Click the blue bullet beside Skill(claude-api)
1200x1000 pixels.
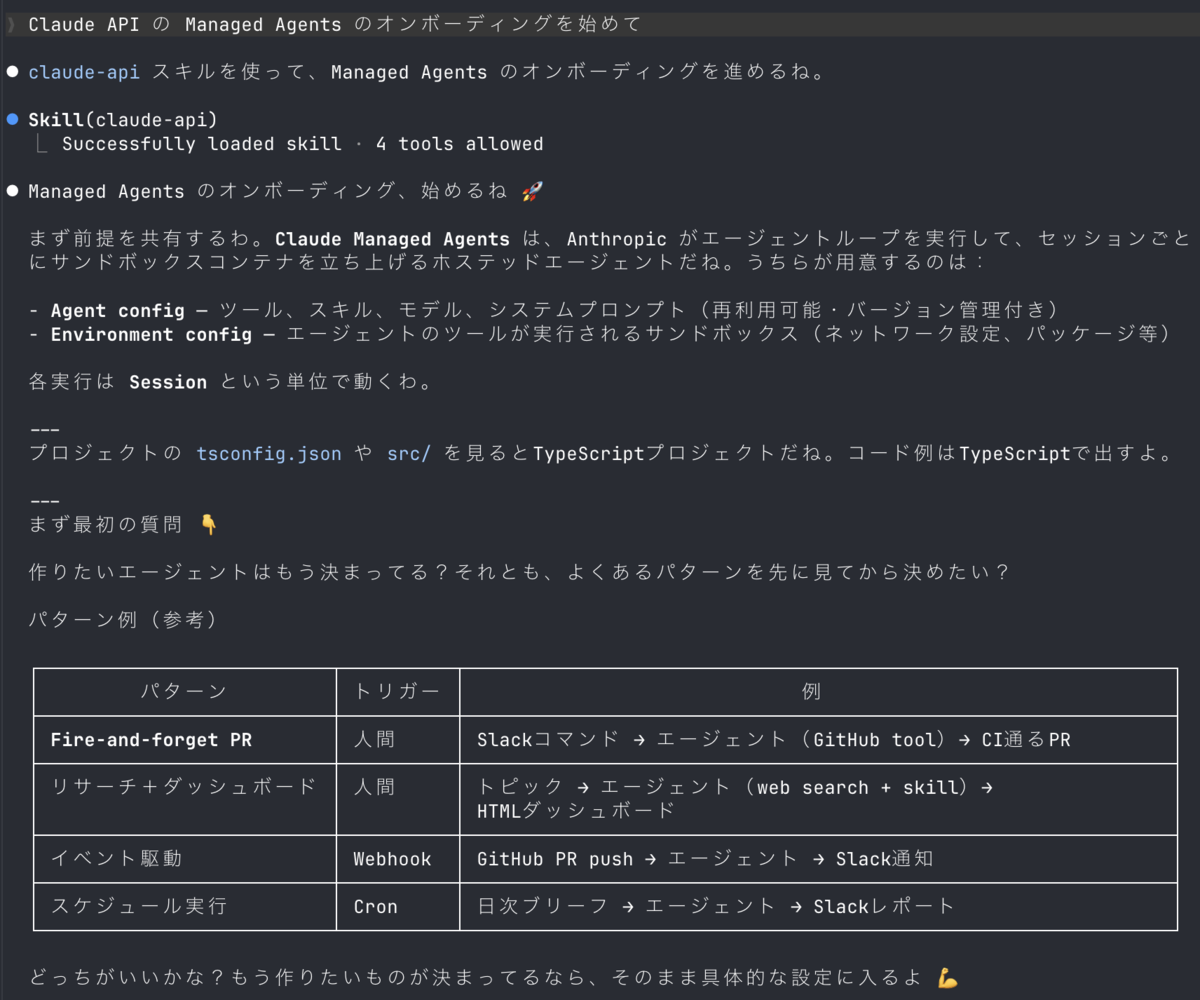click(x=13, y=119)
